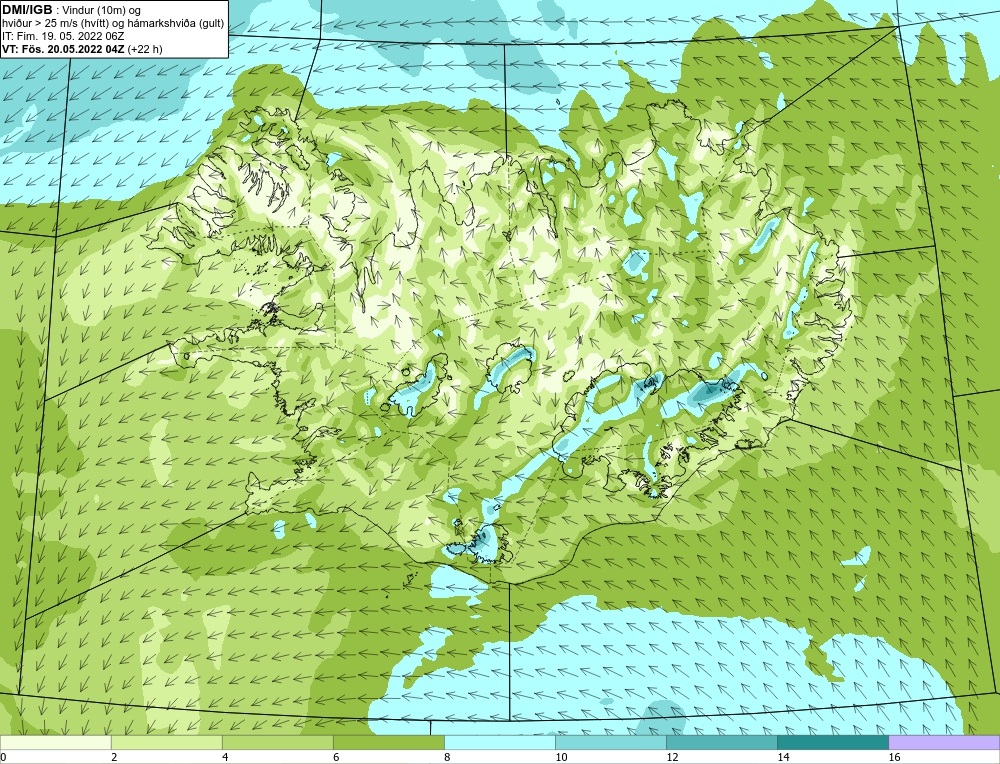
Task: Click the 8–10 m/s light cyan legend swatch
Action: tap(499, 742)
